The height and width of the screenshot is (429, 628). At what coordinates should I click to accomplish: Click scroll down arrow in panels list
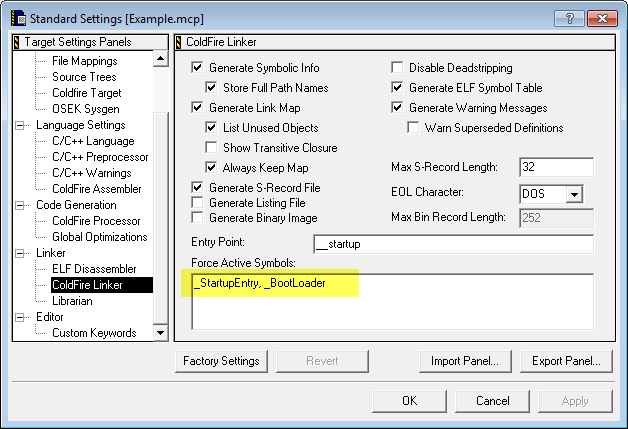(161, 333)
